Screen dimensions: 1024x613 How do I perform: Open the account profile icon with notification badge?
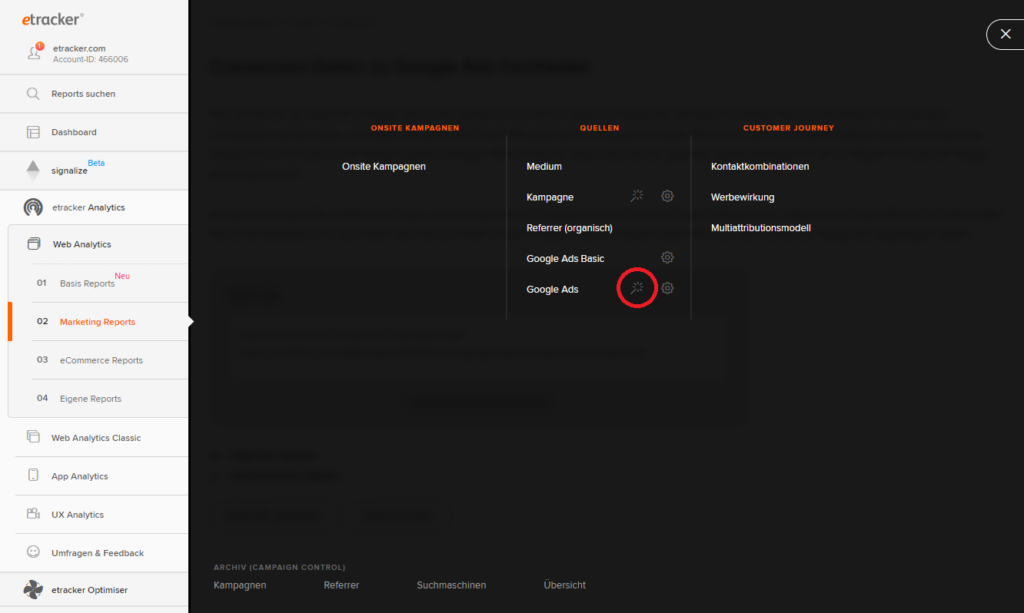35,52
